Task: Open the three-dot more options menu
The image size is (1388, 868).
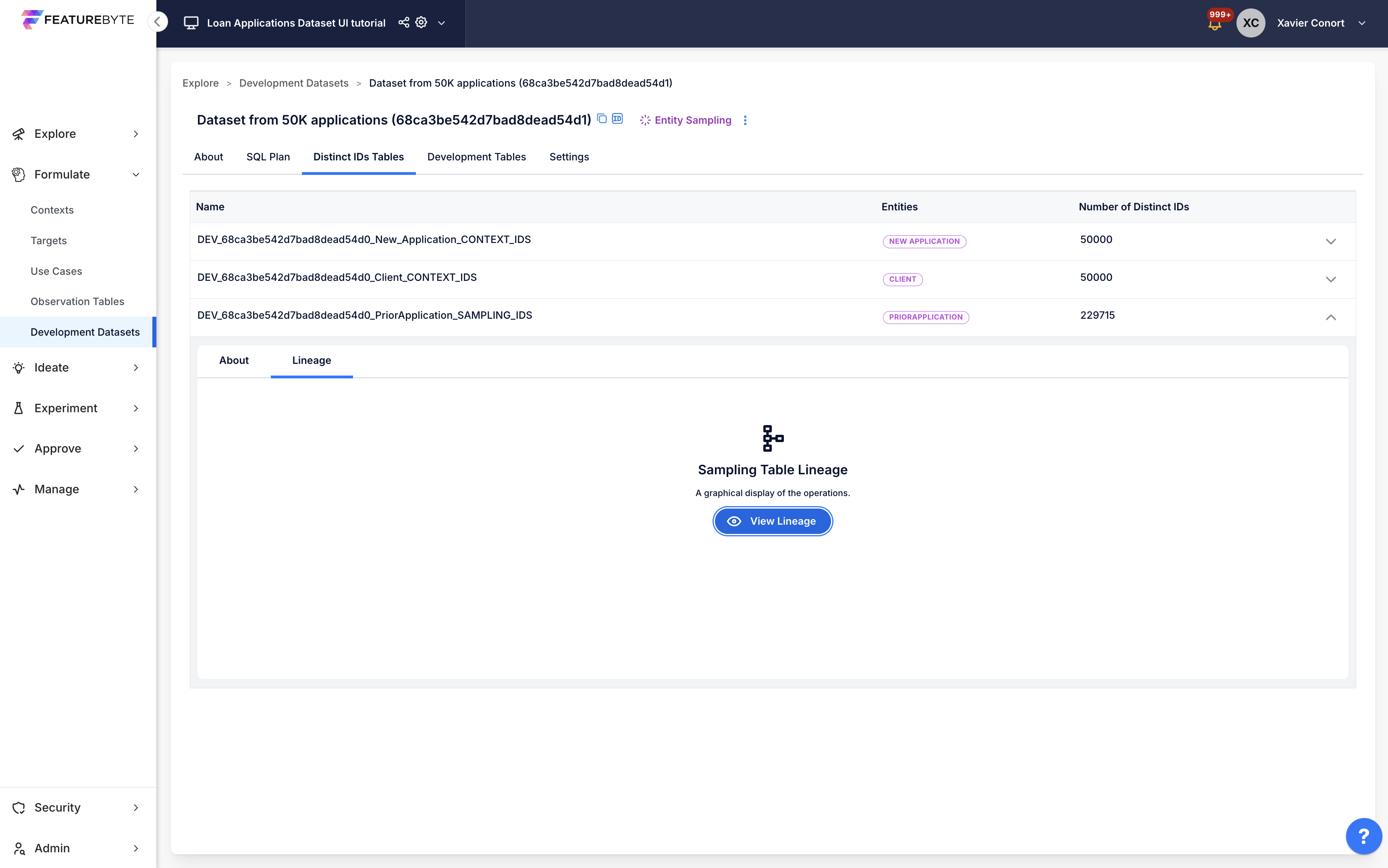Action: (x=745, y=120)
